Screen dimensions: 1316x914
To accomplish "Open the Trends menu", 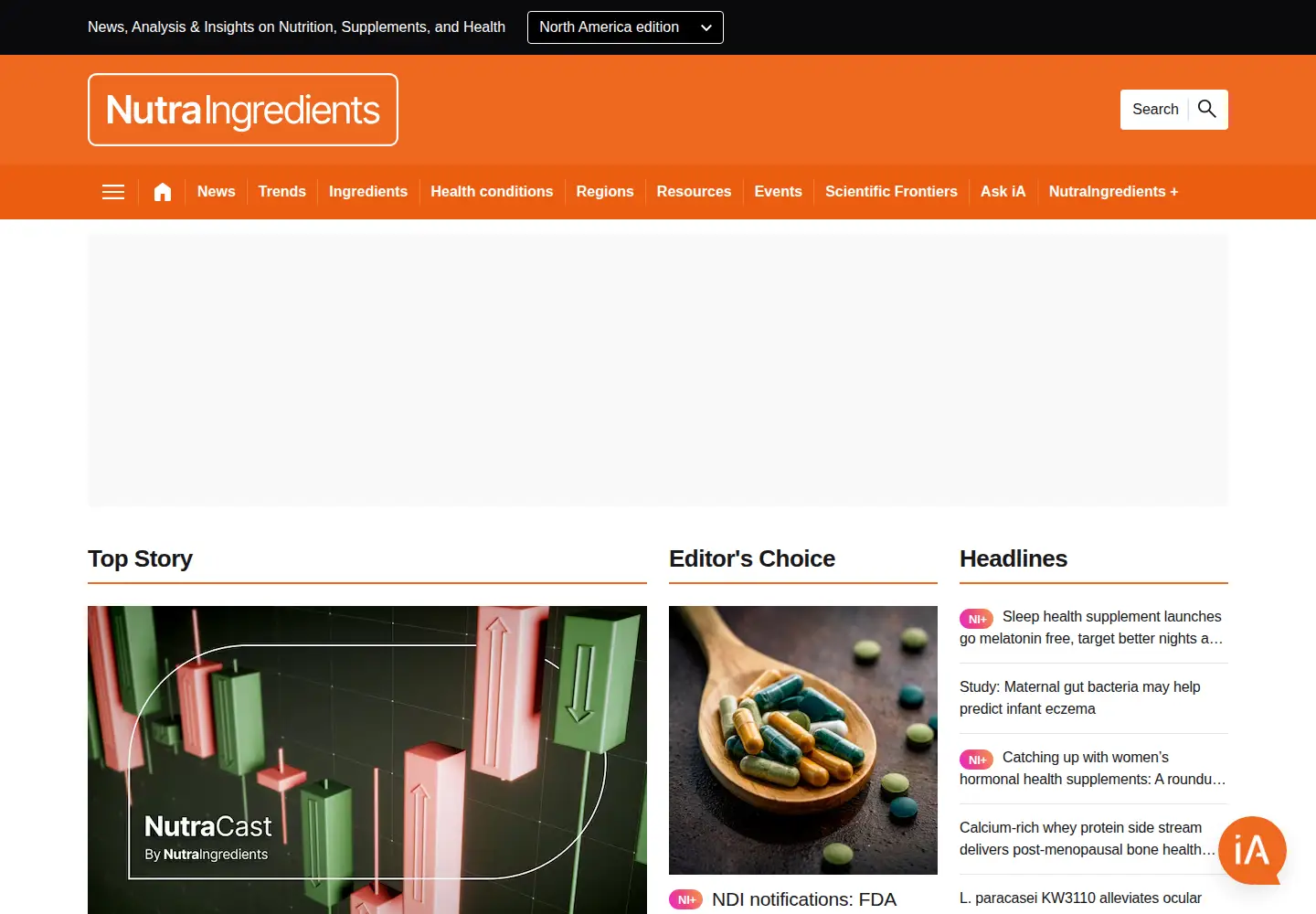I will [x=282, y=192].
